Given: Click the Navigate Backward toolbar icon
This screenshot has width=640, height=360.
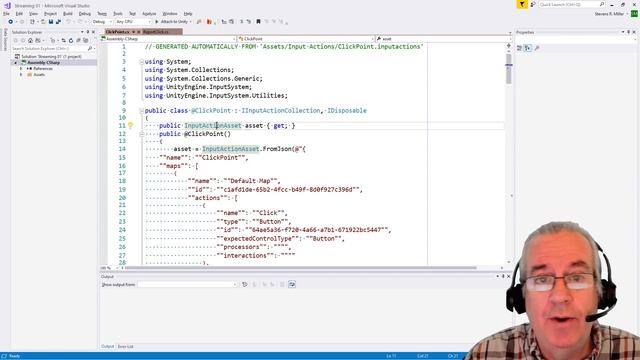Looking at the screenshot, I should [11, 22].
